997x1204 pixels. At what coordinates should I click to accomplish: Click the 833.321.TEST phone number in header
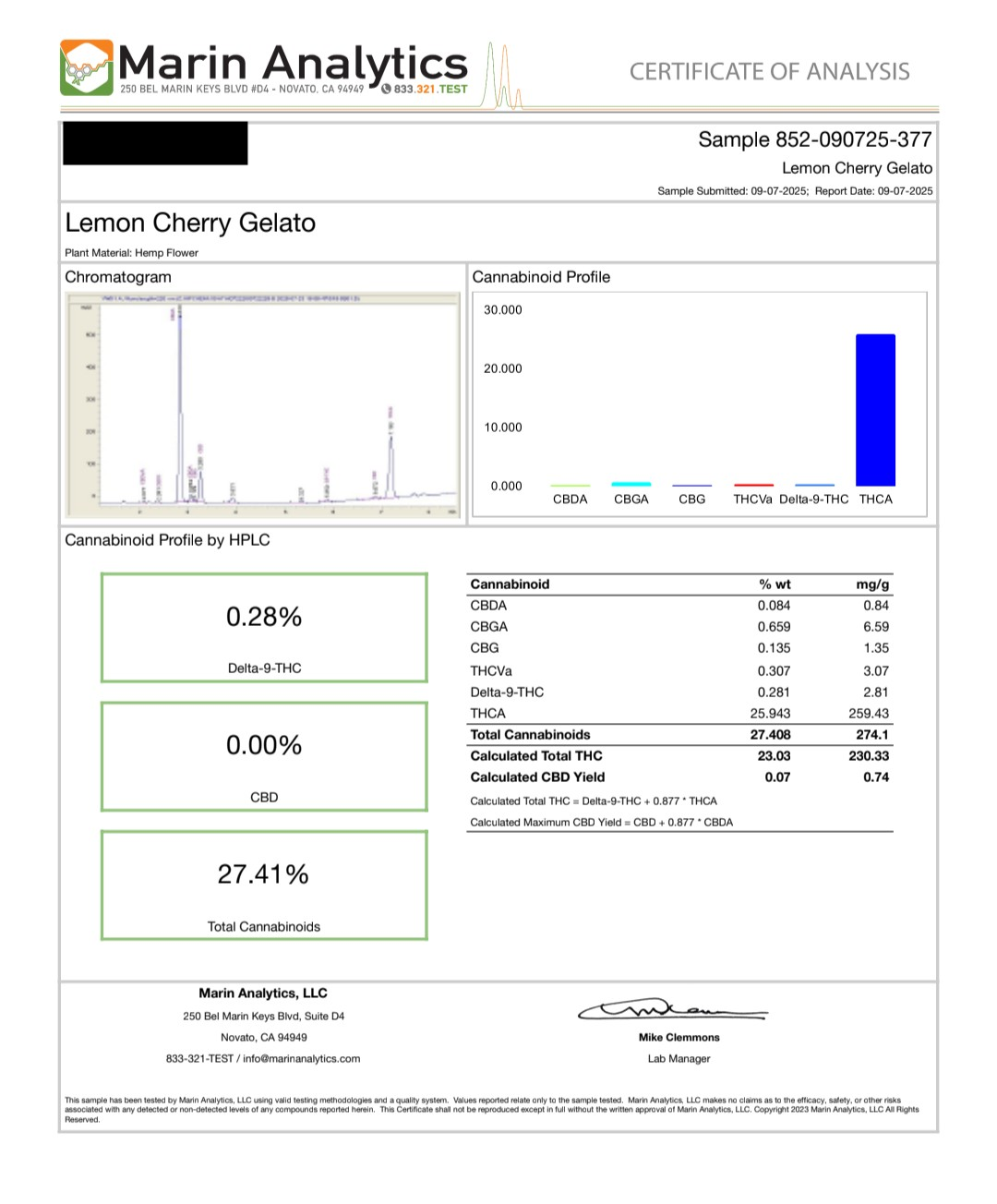(431, 90)
